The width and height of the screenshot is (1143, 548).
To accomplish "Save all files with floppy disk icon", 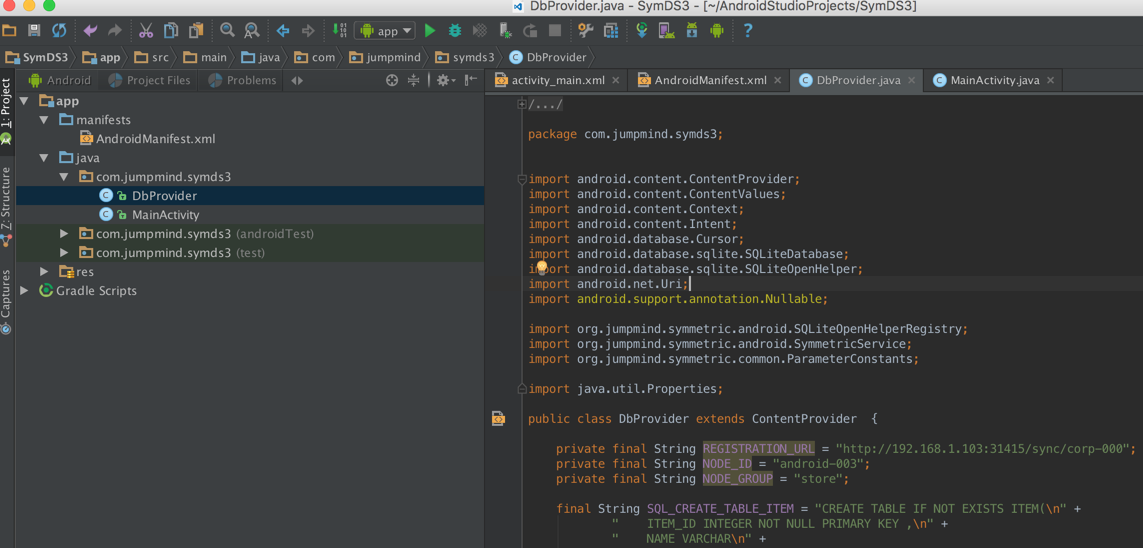I will [34, 31].
